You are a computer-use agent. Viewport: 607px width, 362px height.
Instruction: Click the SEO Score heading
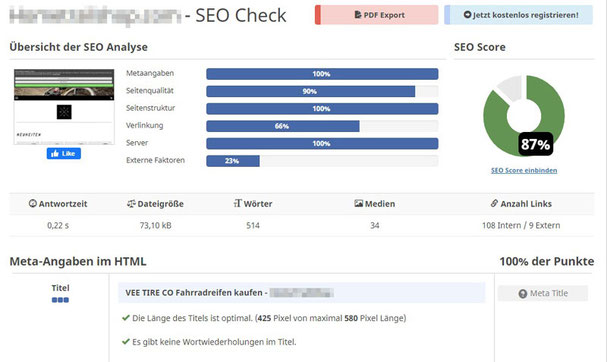coord(480,47)
